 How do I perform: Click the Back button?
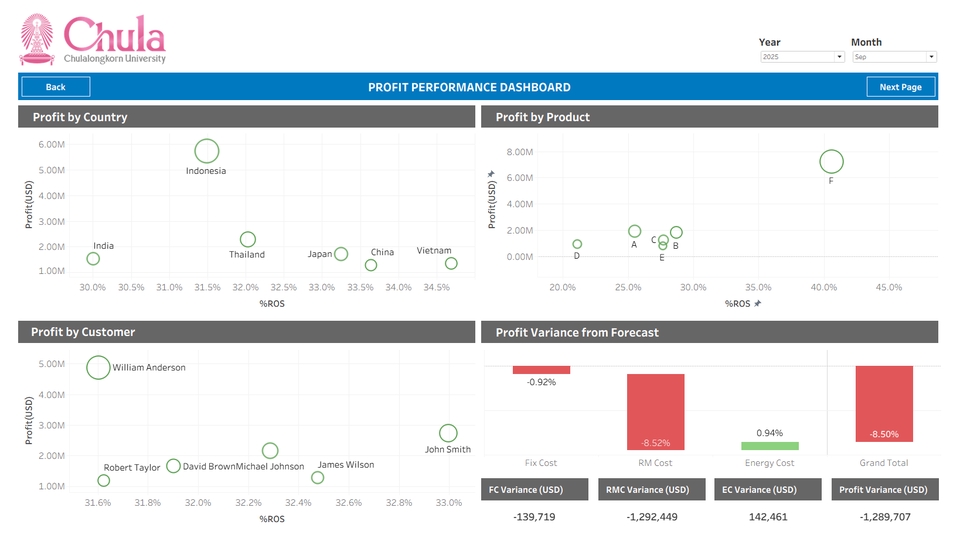pyautogui.click(x=56, y=87)
